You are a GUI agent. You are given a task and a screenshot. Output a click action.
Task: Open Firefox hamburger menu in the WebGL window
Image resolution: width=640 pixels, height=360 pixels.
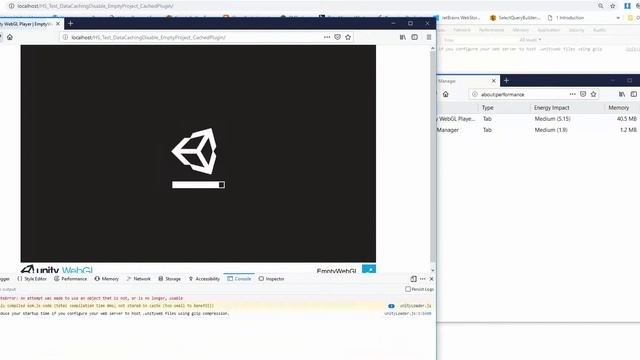(x=429, y=37)
